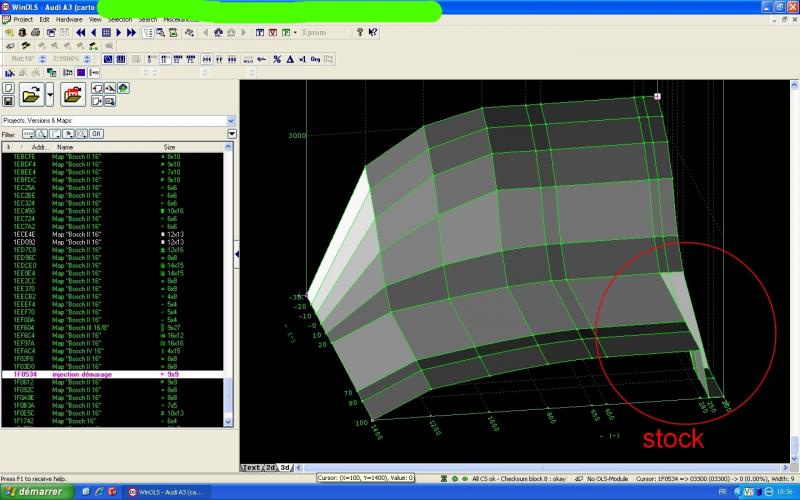Screen dimensions: 800x500
Task: Click the white handle at 3D map top corner
Action: pyautogui.click(x=657, y=96)
